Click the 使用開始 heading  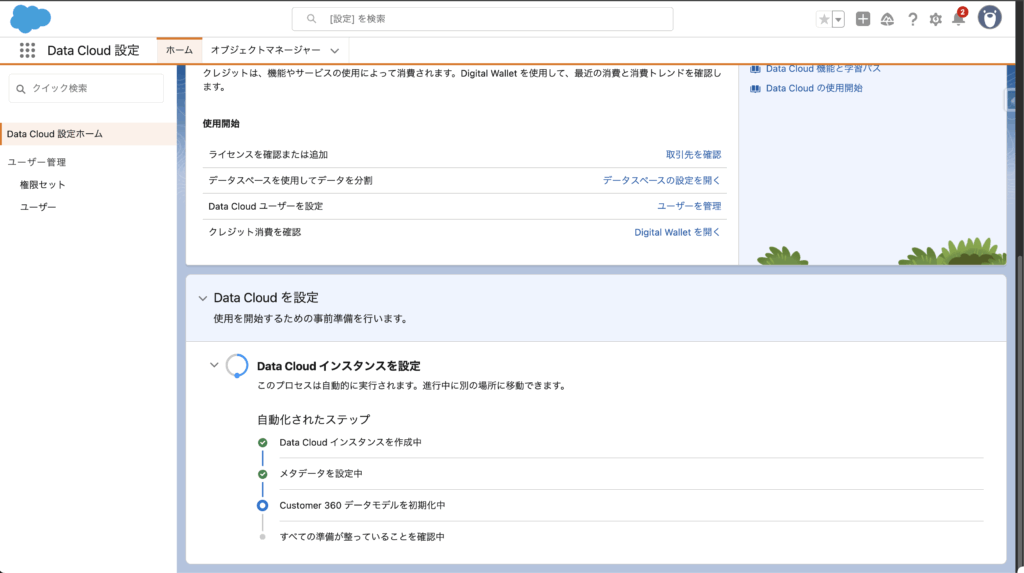tap(221, 123)
